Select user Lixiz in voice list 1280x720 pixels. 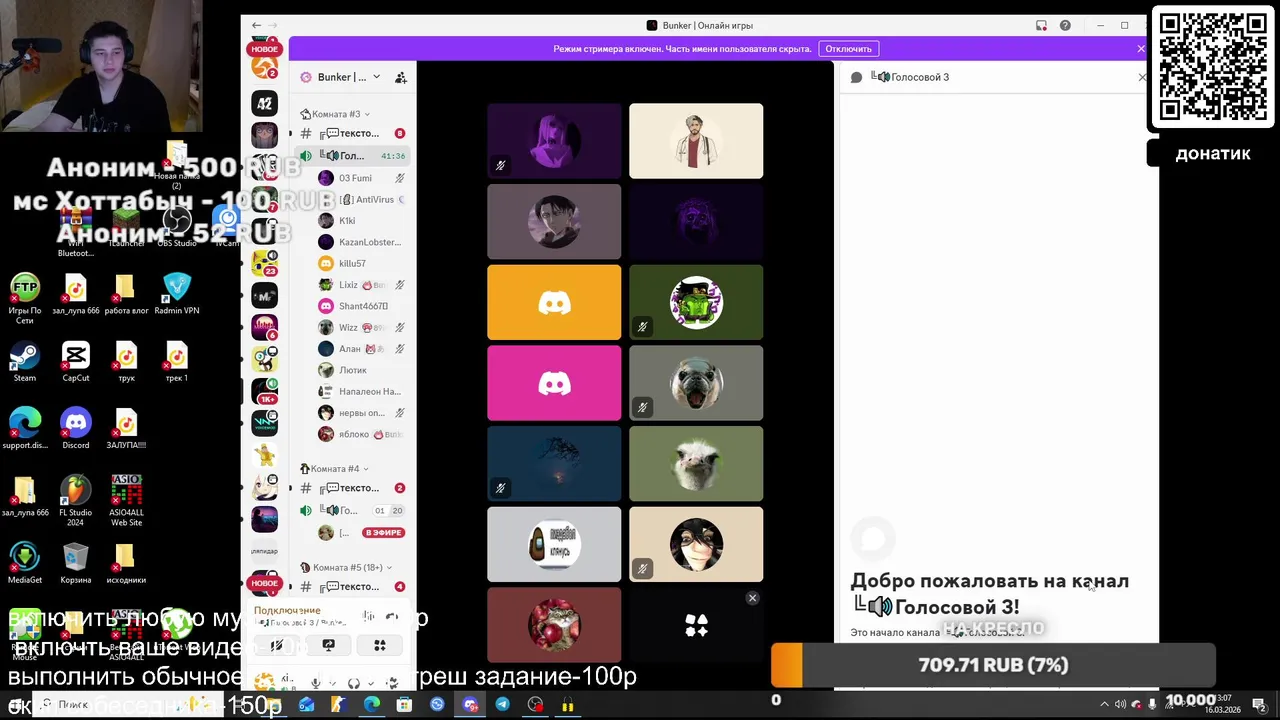pos(362,285)
